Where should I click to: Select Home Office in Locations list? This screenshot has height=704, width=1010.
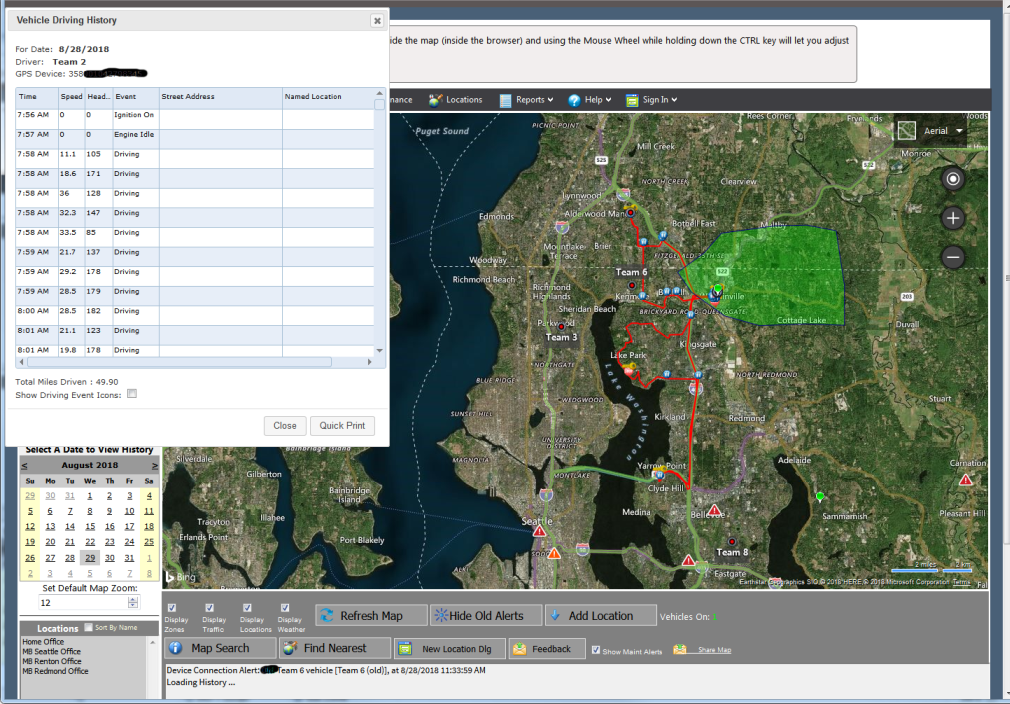tap(43, 642)
